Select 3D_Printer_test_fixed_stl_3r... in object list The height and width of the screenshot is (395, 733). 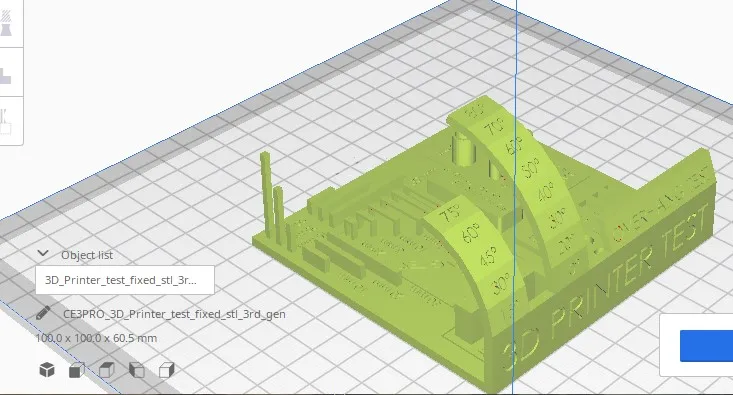pos(125,280)
